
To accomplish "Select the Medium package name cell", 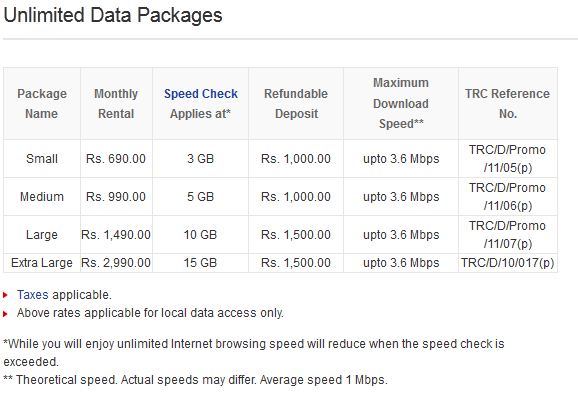I will 42,197.
